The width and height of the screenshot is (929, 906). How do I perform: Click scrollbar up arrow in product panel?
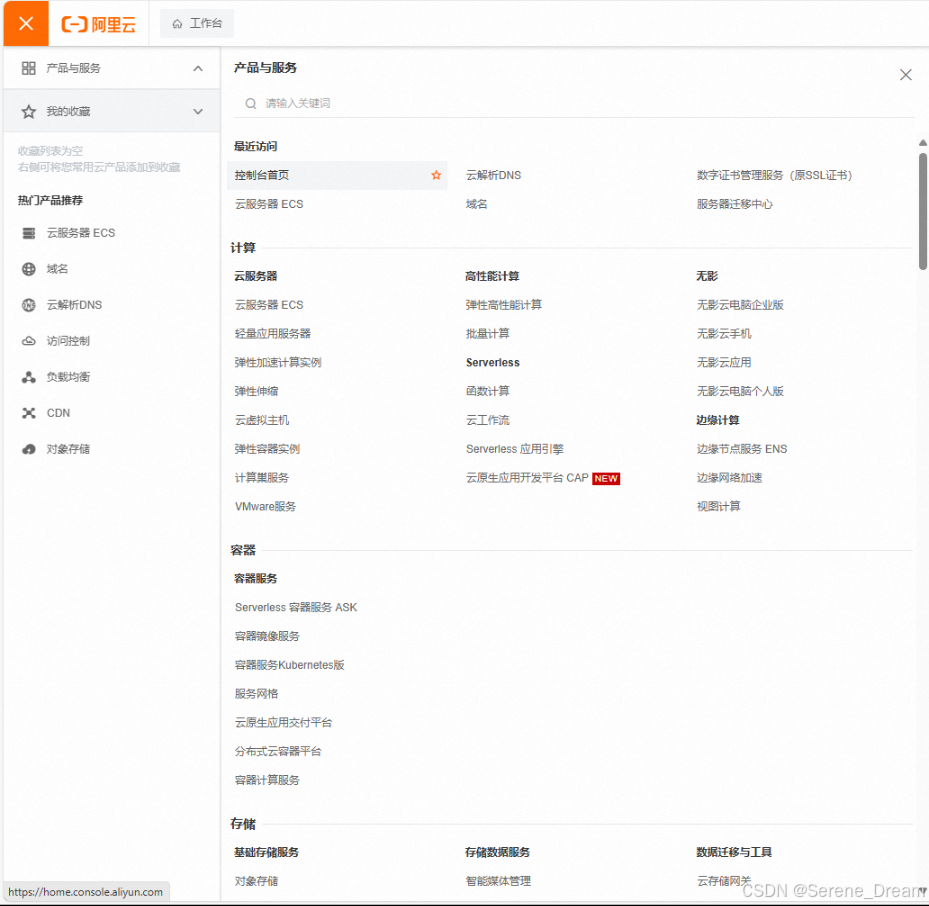coord(922,143)
